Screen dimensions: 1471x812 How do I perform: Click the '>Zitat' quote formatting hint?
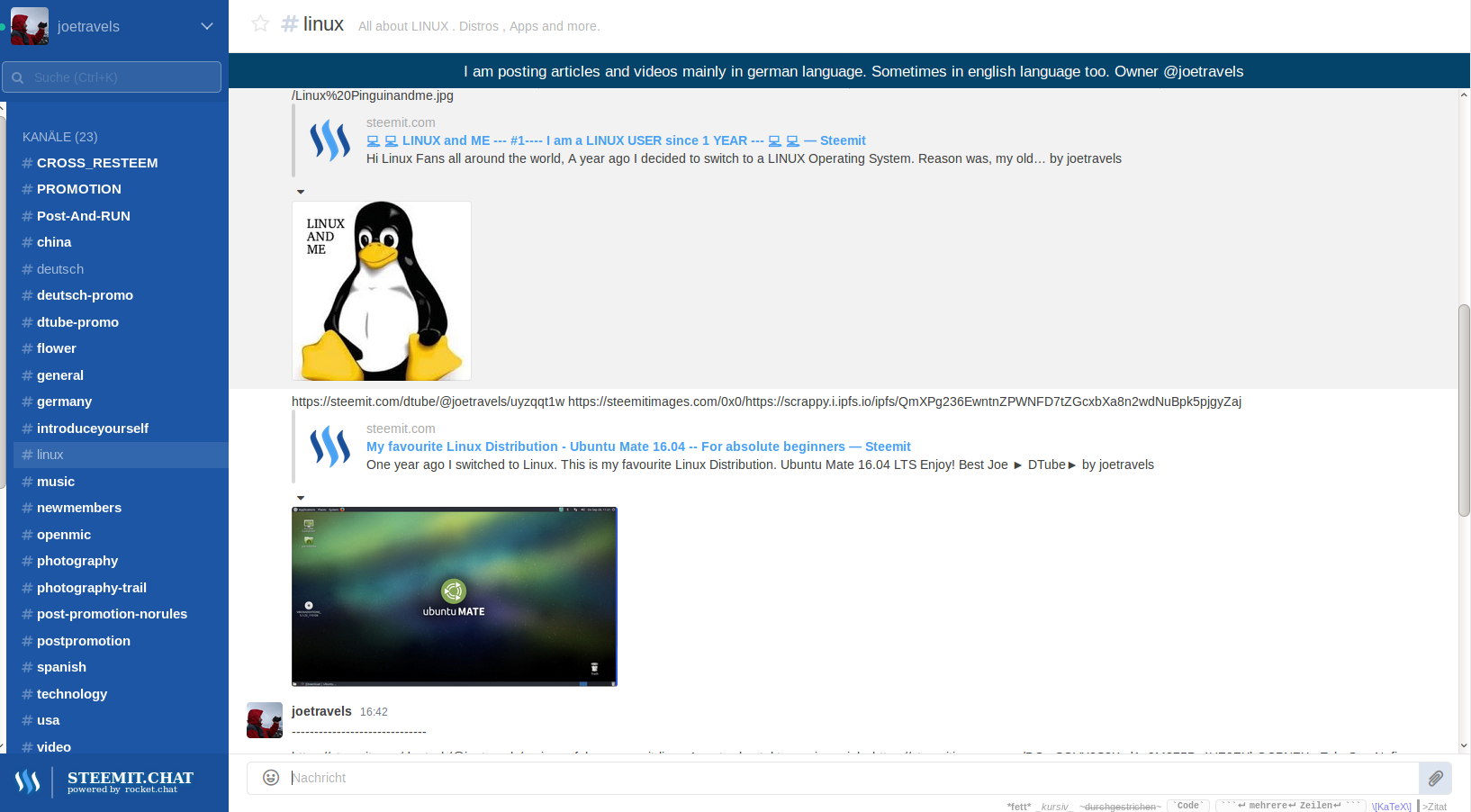(1434, 807)
